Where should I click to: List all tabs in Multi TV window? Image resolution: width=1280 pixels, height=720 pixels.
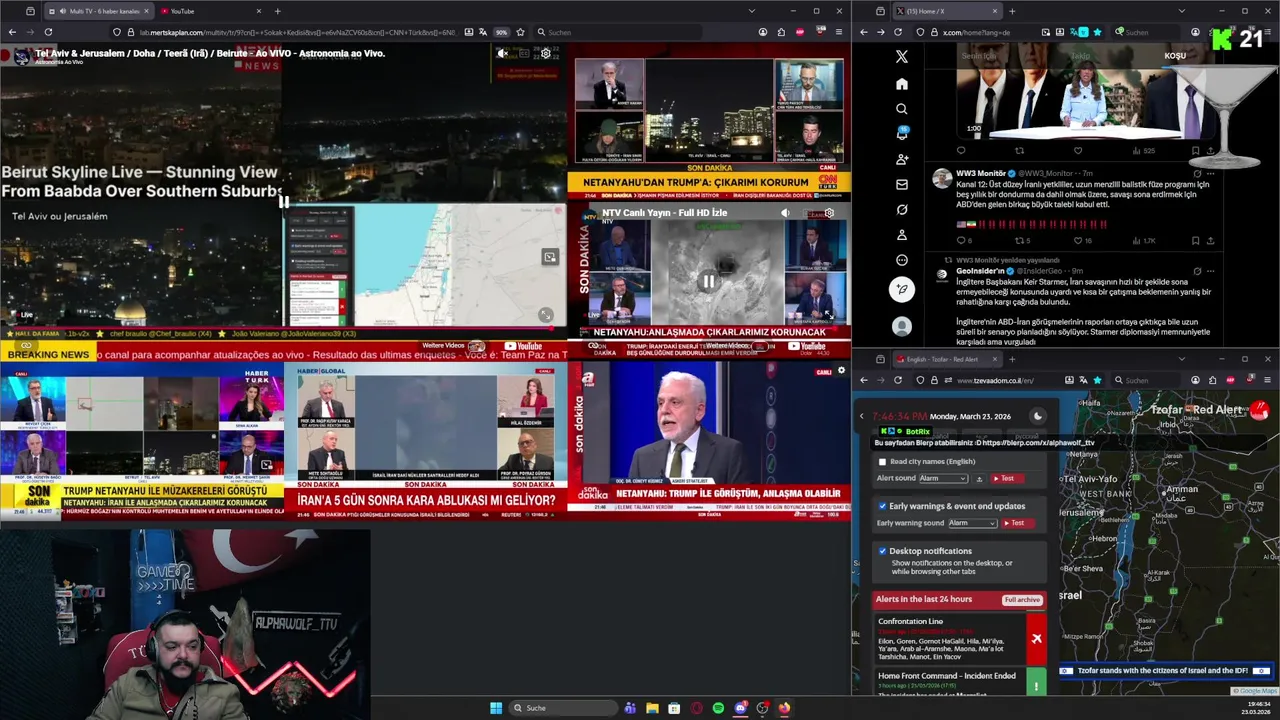[x=751, y=11]
